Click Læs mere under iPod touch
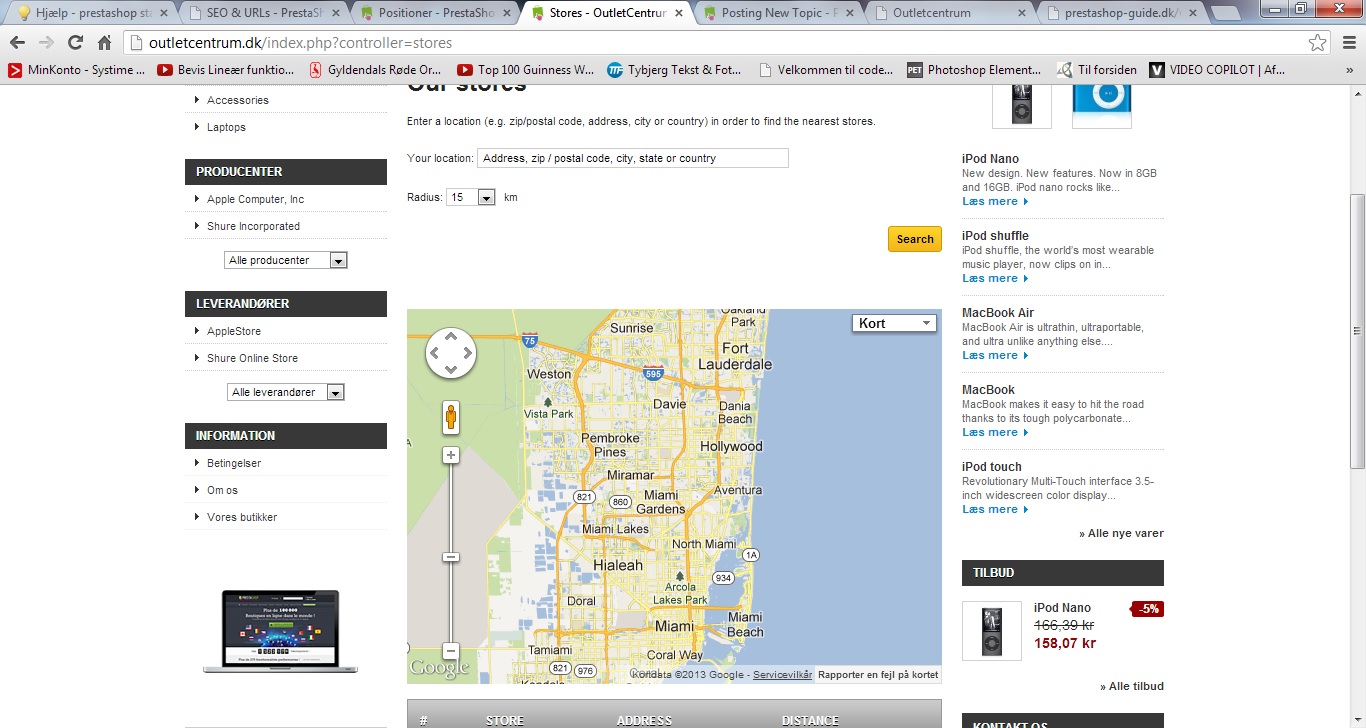The image size is (1366, 728). (995, 509)
